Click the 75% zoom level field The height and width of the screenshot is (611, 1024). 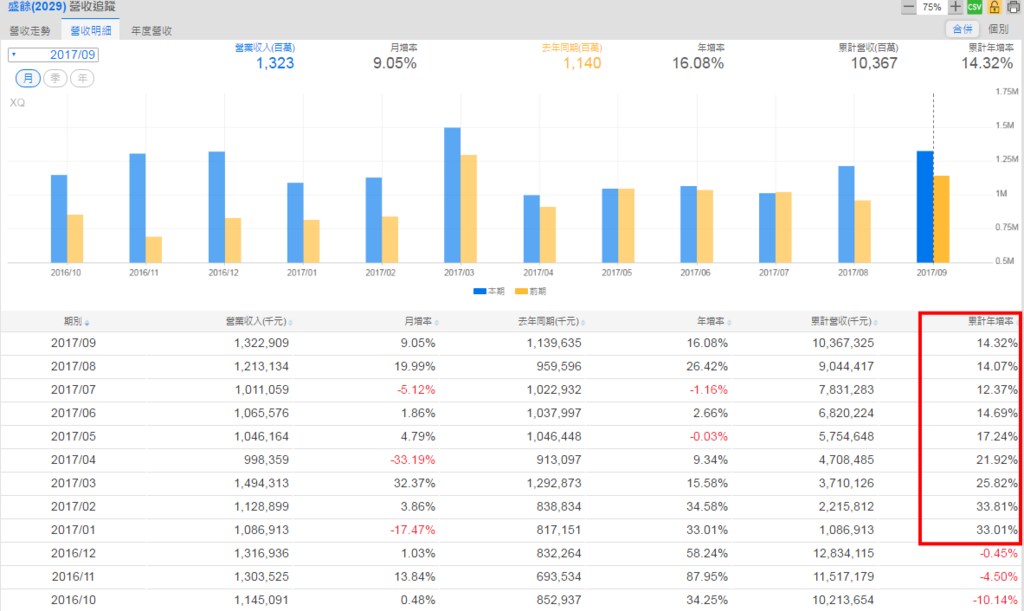pyautogui.click(x=932, y=7)
